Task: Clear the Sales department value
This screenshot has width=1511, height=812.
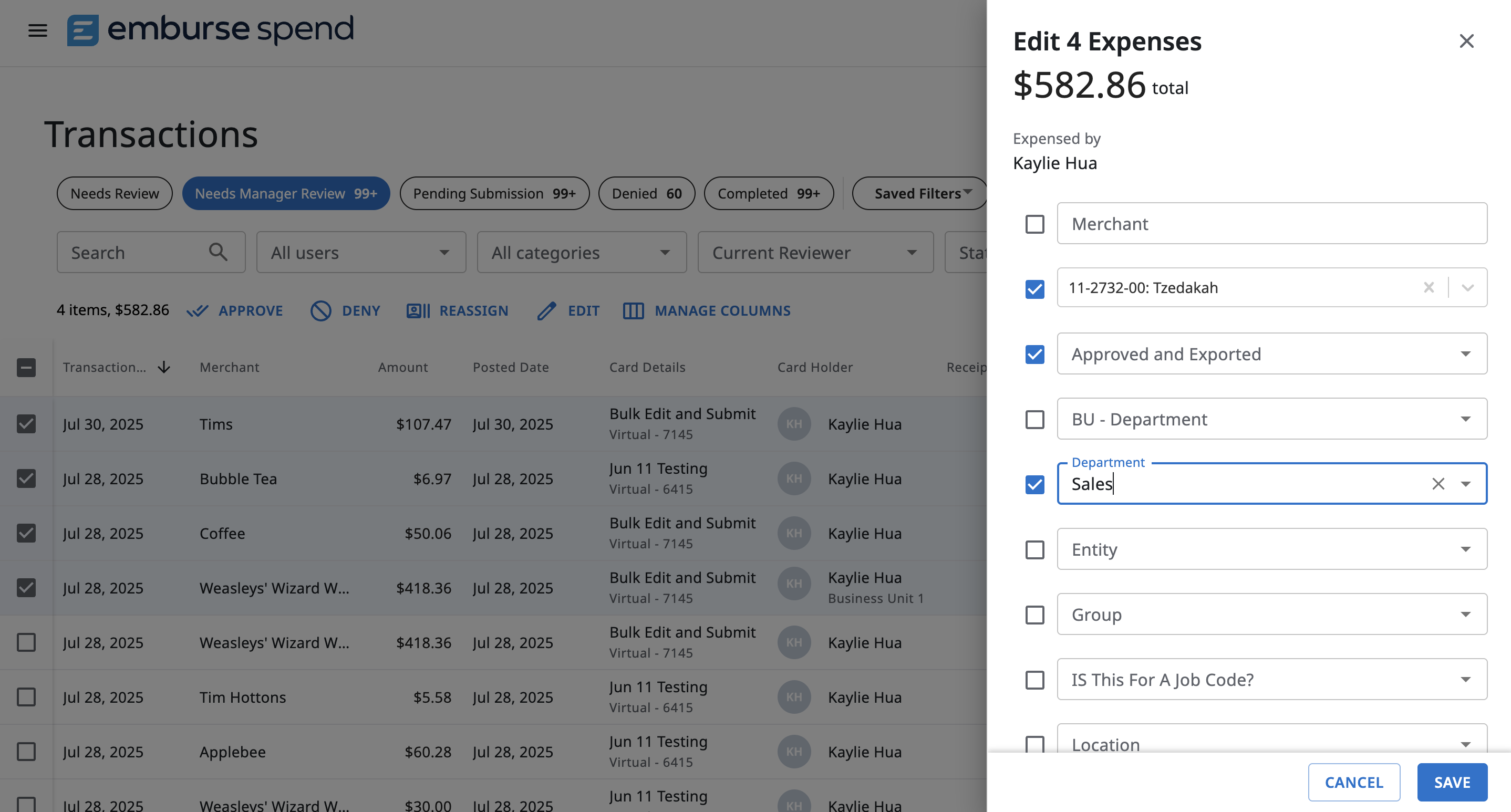Action: pos(1437,484)
